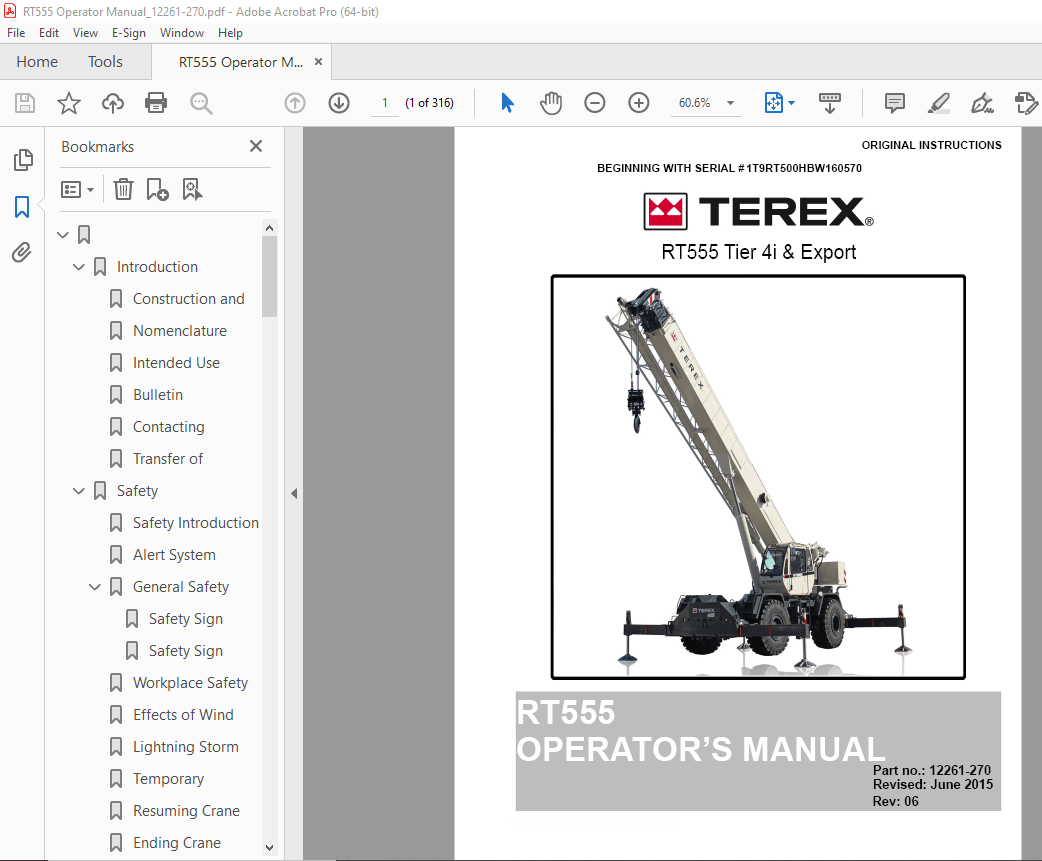Open the Highlight tool
Viewport: 1042px width, 861px height.
(938, 103)
